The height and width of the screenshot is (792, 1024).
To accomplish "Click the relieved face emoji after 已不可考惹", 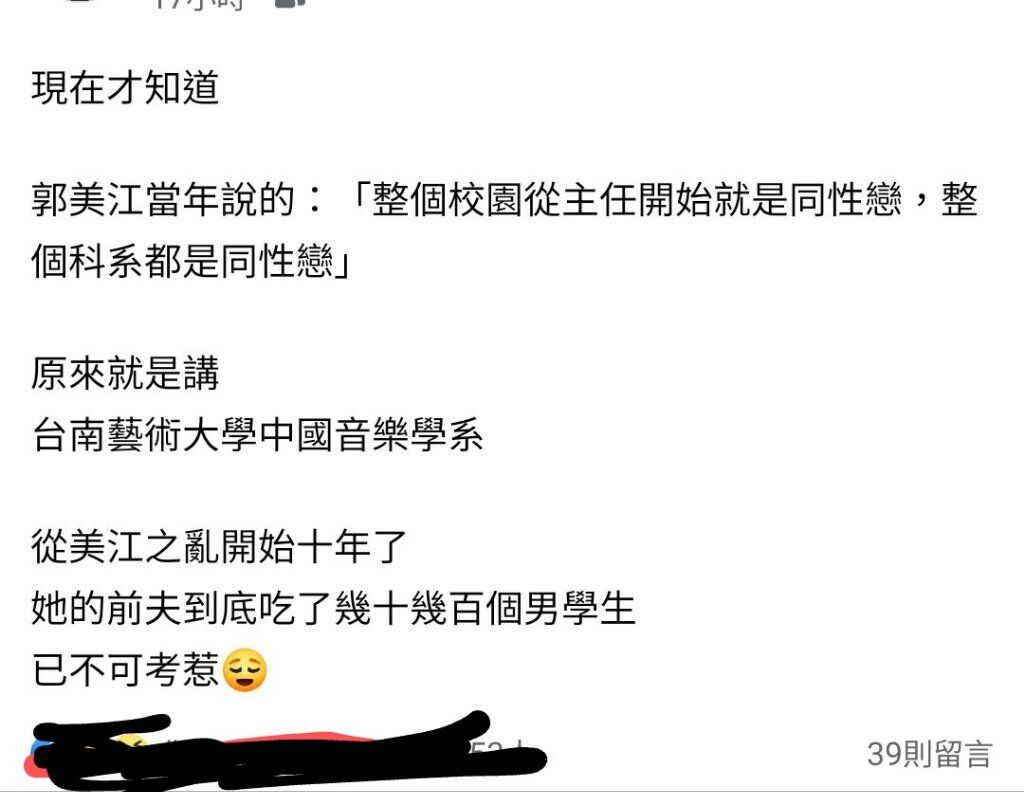I will click(x=245, y=671).
